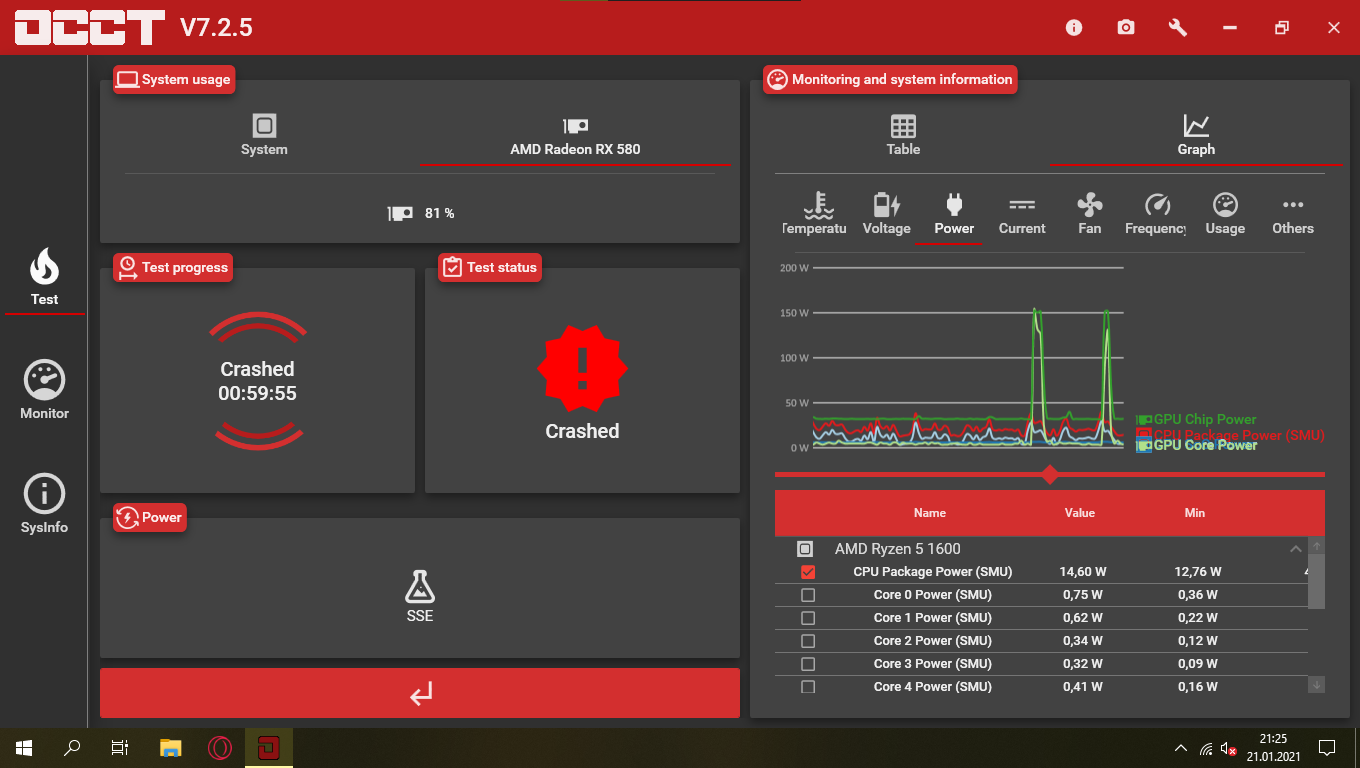Viewport: 1360px width, 768px height.
Task: Click the OCCT taskbar icon
Action: coord(269,748)
